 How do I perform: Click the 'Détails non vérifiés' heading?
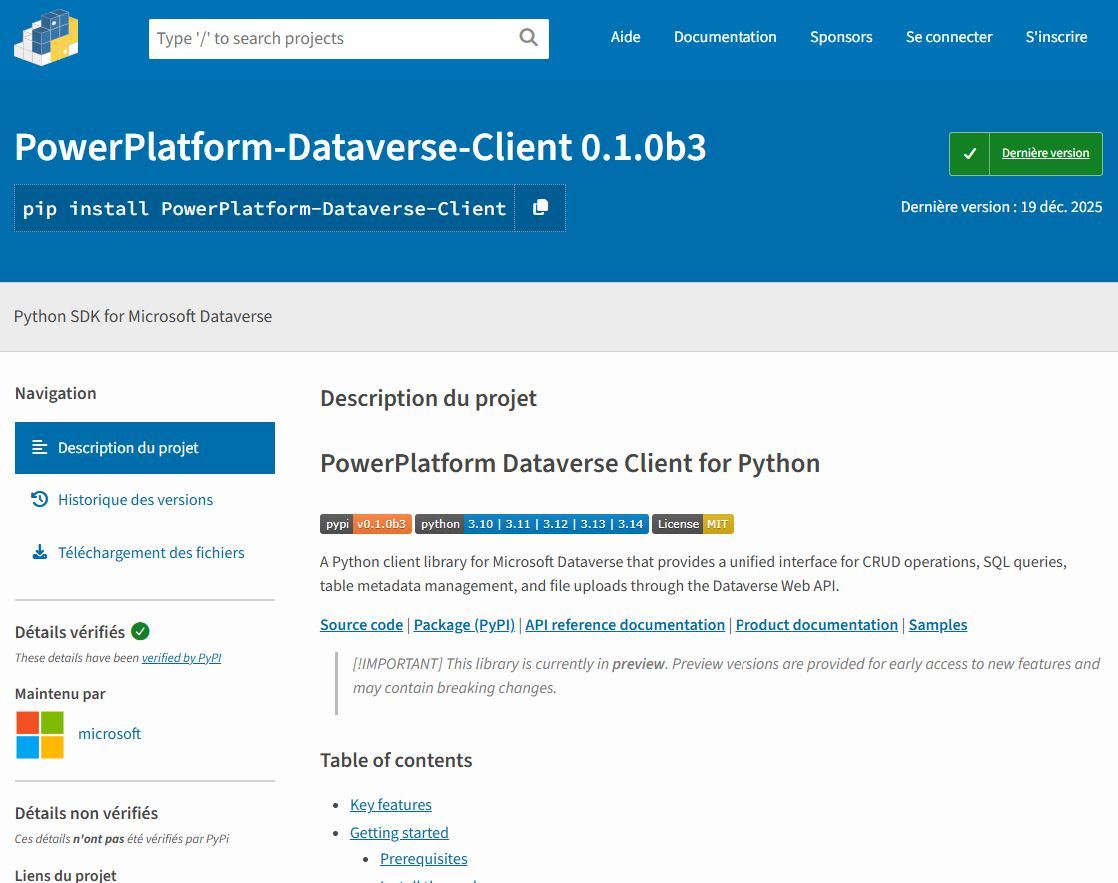(x=86, y=813)
